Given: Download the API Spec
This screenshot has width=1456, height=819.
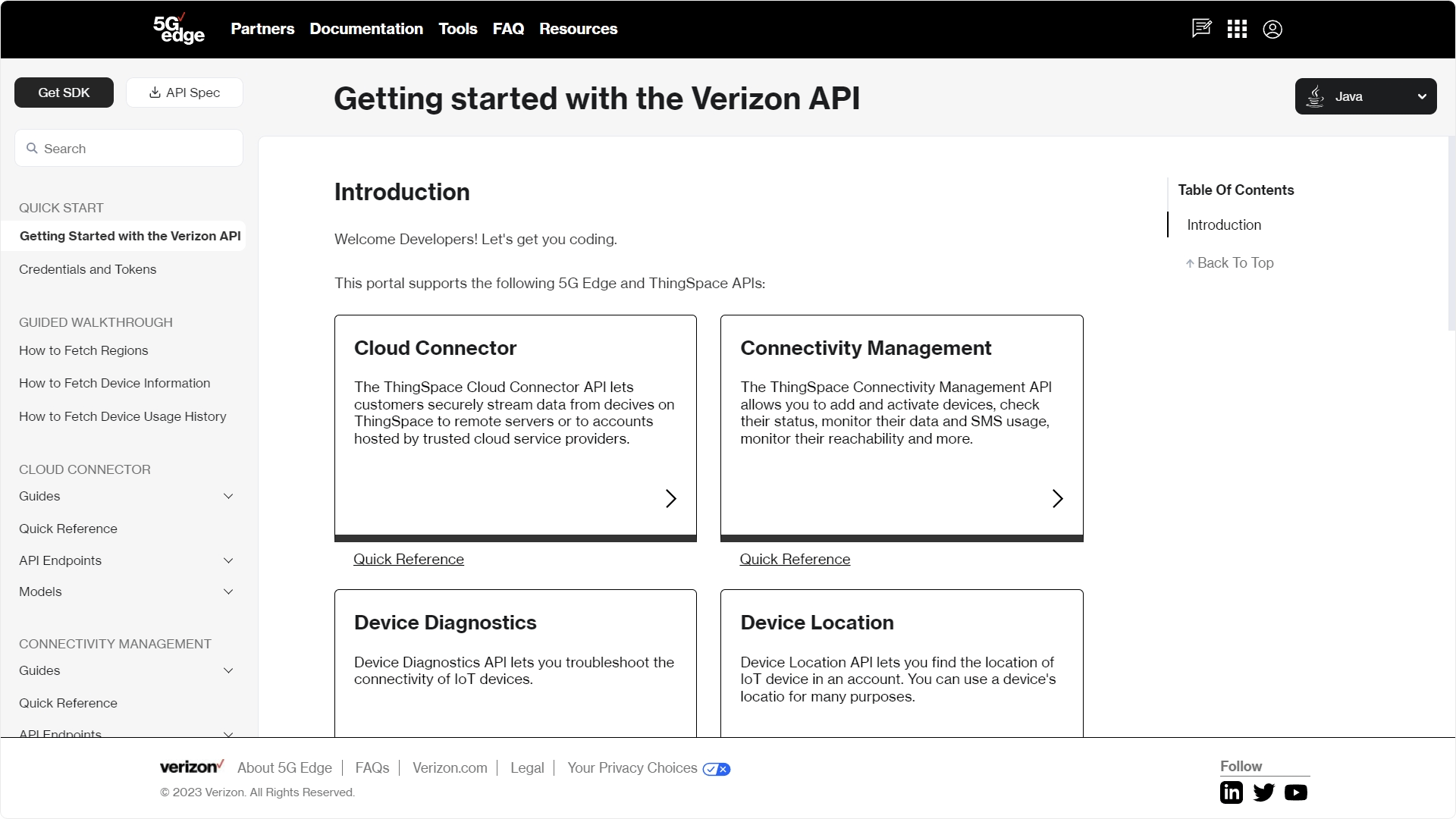Looking at the screenshot, I should click(x=184, y=93).
